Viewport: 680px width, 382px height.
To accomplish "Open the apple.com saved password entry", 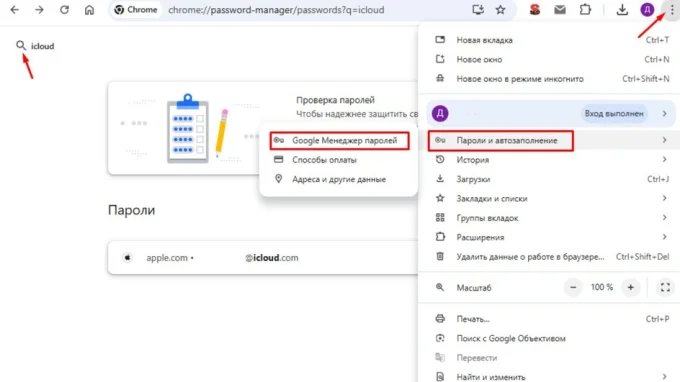I will point(263,258).
